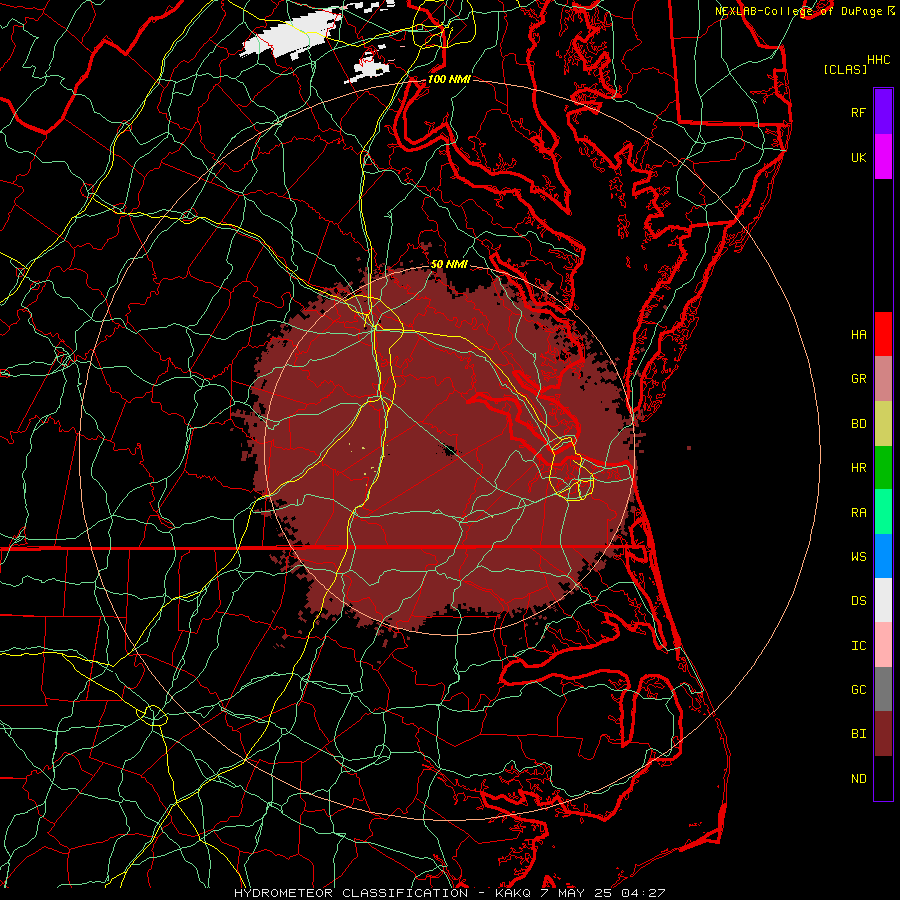Click the ND black legend swatch
This screenshot has width=900, height=900.
tap(883, 778)
